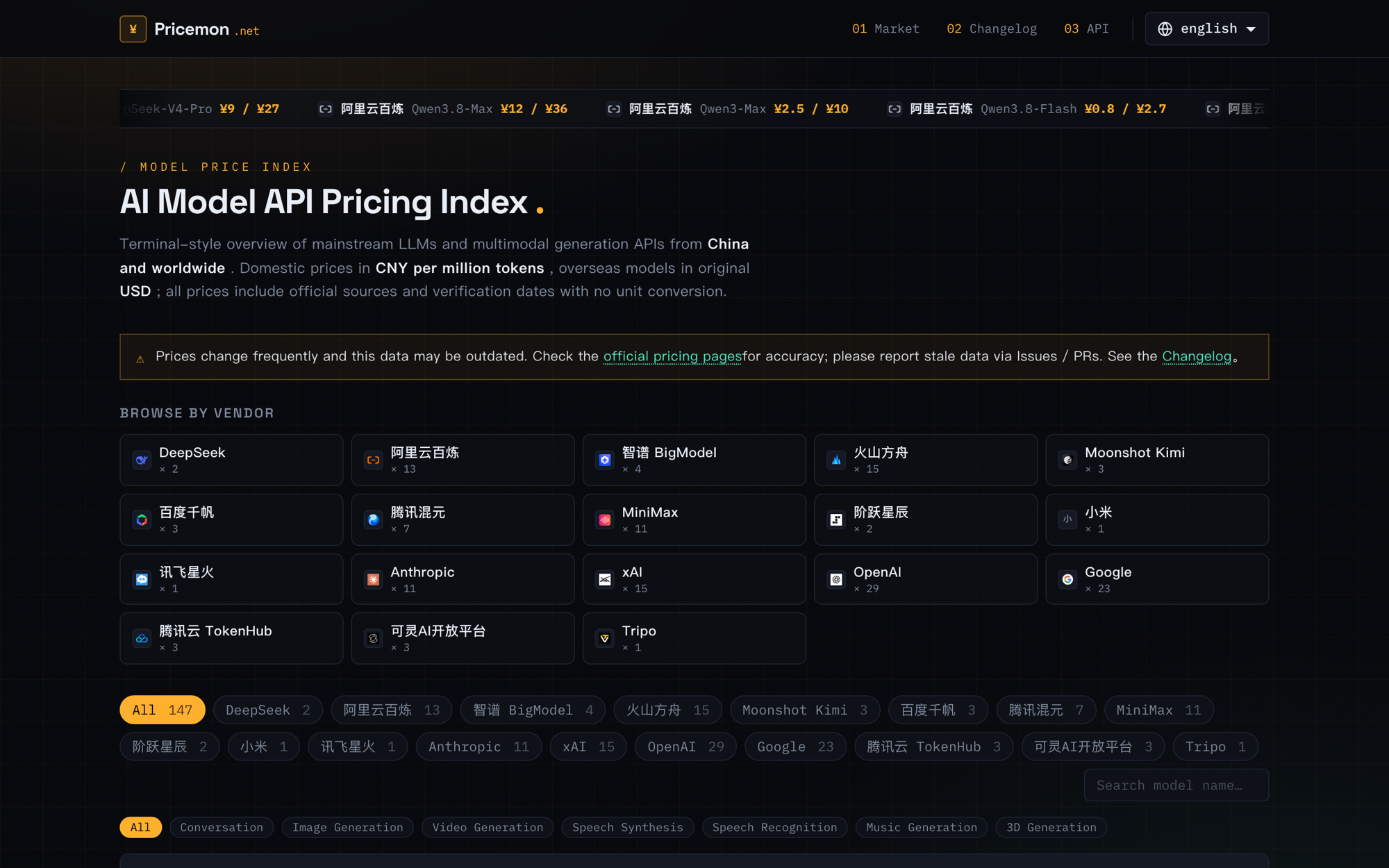Click Qwen3.8-Max ¥12 / ¥36 ticker entry

(443, 109)
